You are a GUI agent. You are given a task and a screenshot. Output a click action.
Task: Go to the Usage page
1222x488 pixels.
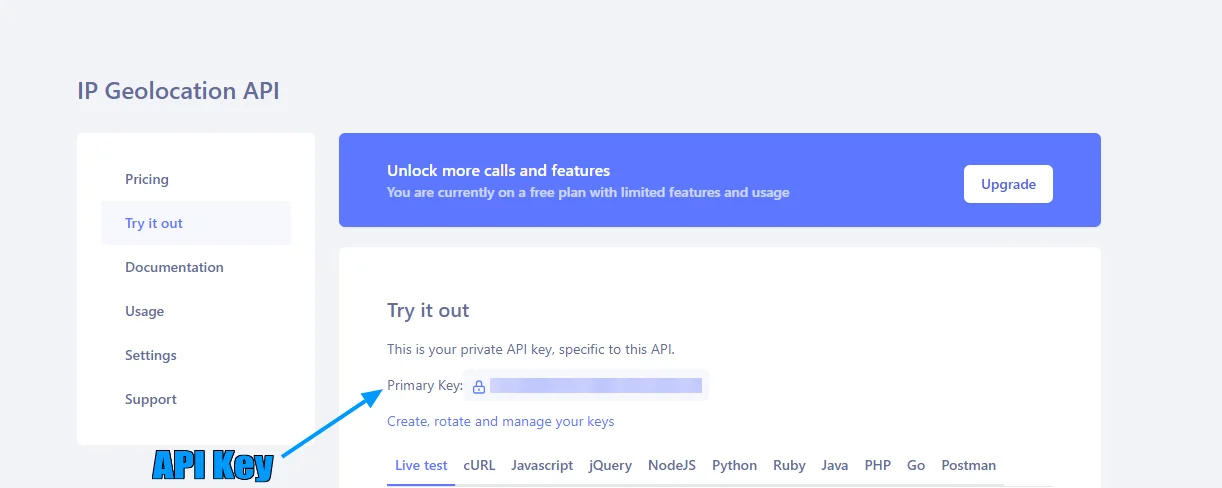coord(144,311)
